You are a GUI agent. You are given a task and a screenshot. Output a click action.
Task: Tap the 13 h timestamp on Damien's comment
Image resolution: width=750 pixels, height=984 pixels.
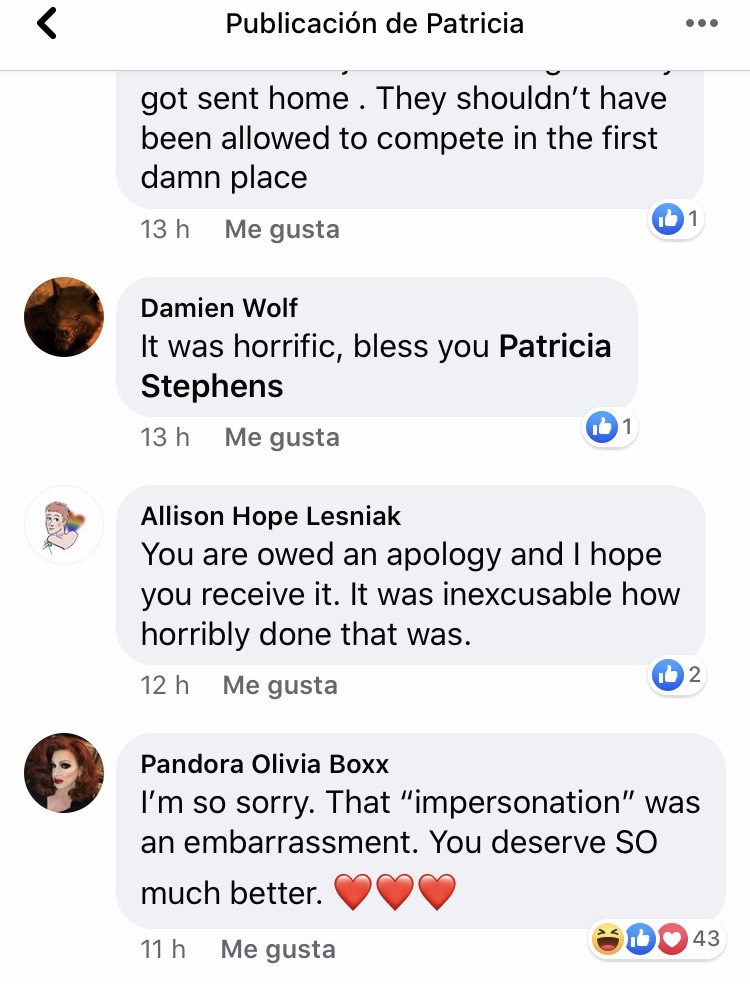165,437
